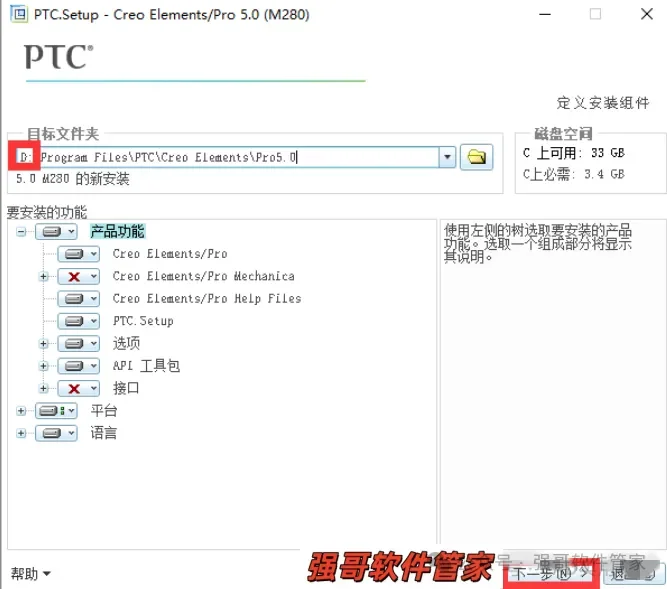Click install drive icon for 选项
Image resolution: width=667 pixels, height=589 pixels.
[x=74, y=344]
